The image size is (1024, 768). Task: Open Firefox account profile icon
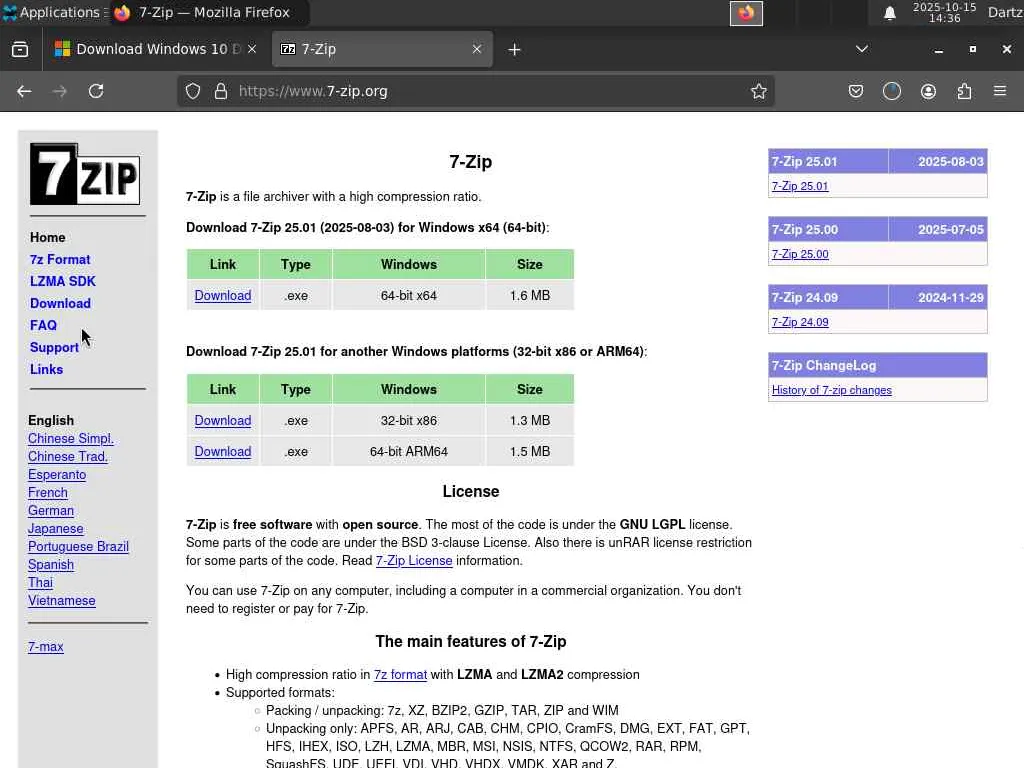[x=928, y=91]
